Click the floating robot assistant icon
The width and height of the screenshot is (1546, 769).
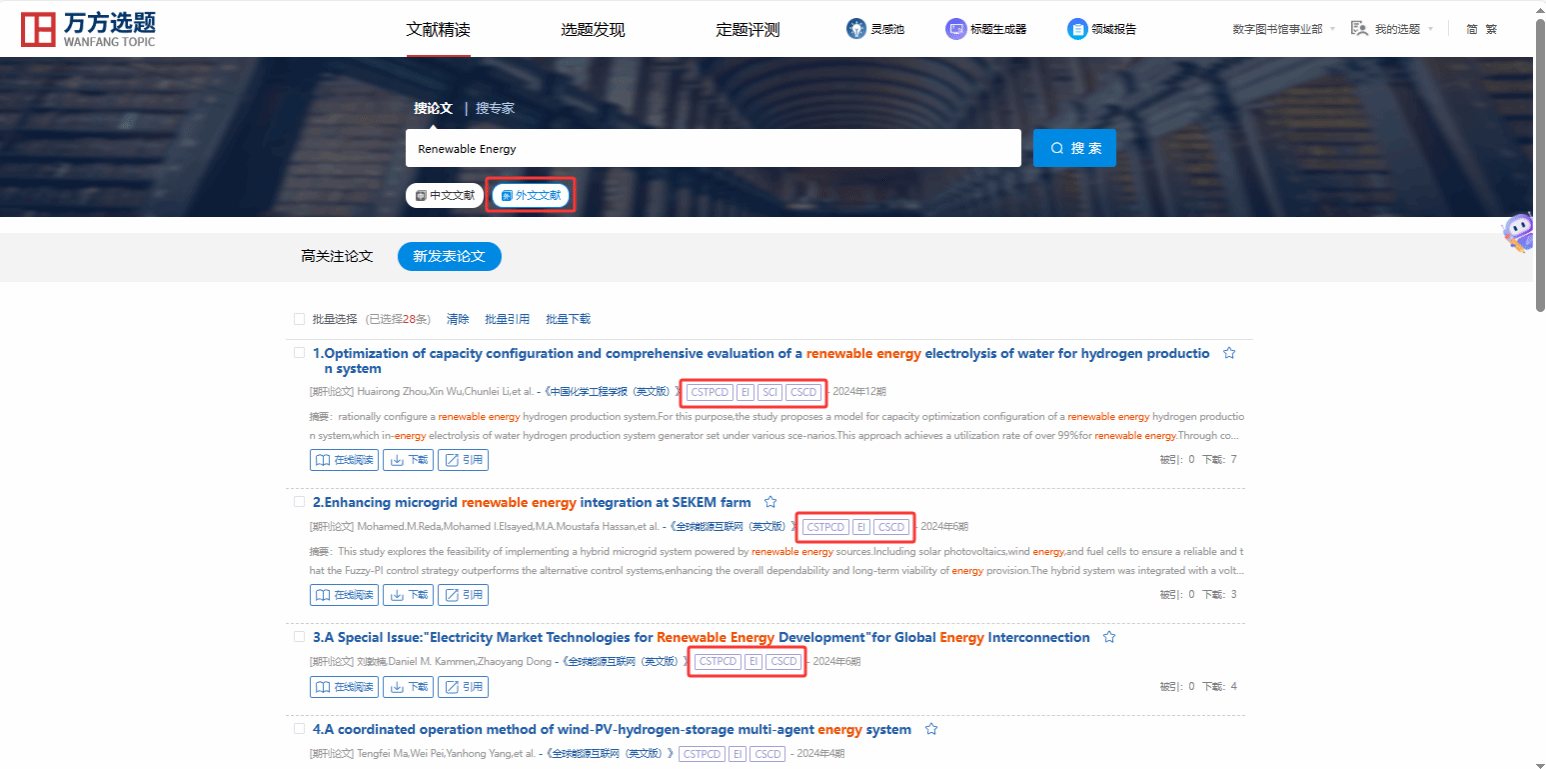tap(1518, 233)
